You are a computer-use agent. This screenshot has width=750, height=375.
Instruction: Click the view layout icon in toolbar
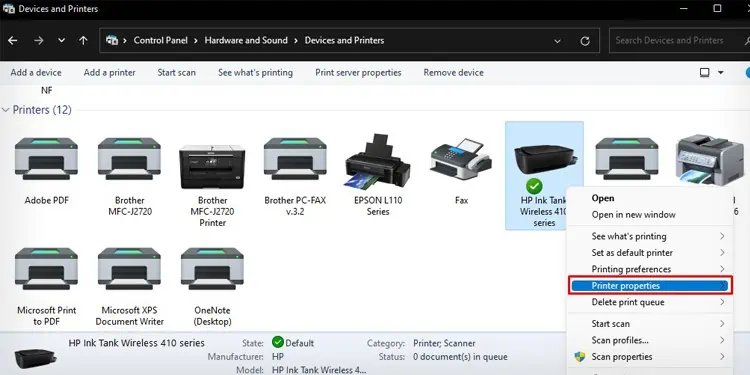(x=705, y=73)
